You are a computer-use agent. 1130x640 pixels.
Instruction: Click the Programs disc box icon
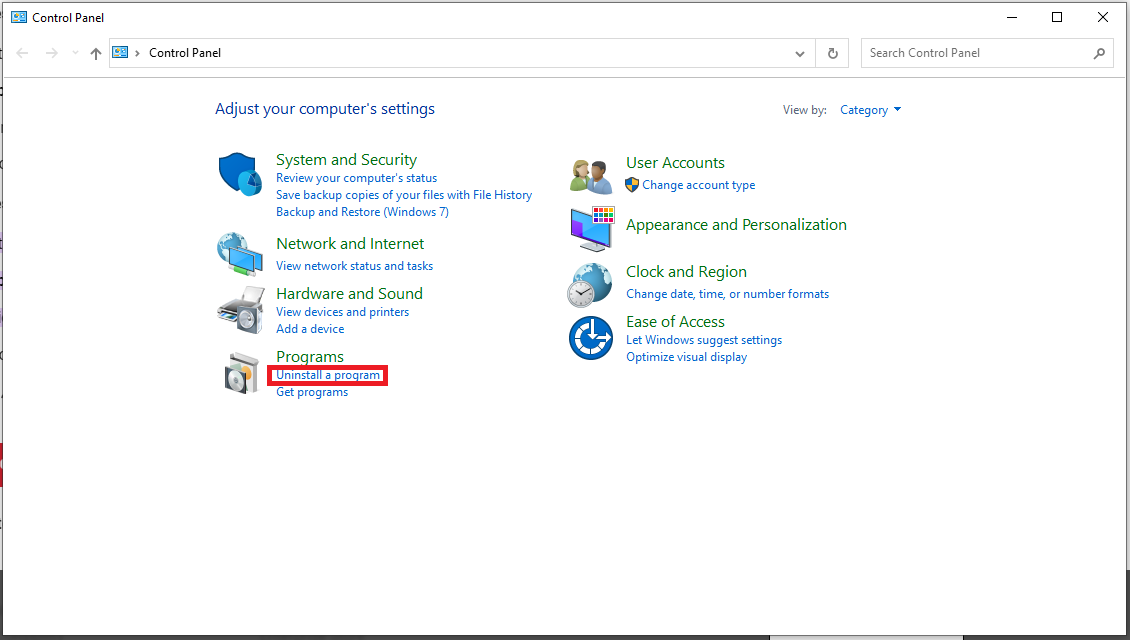coord(241,373)
